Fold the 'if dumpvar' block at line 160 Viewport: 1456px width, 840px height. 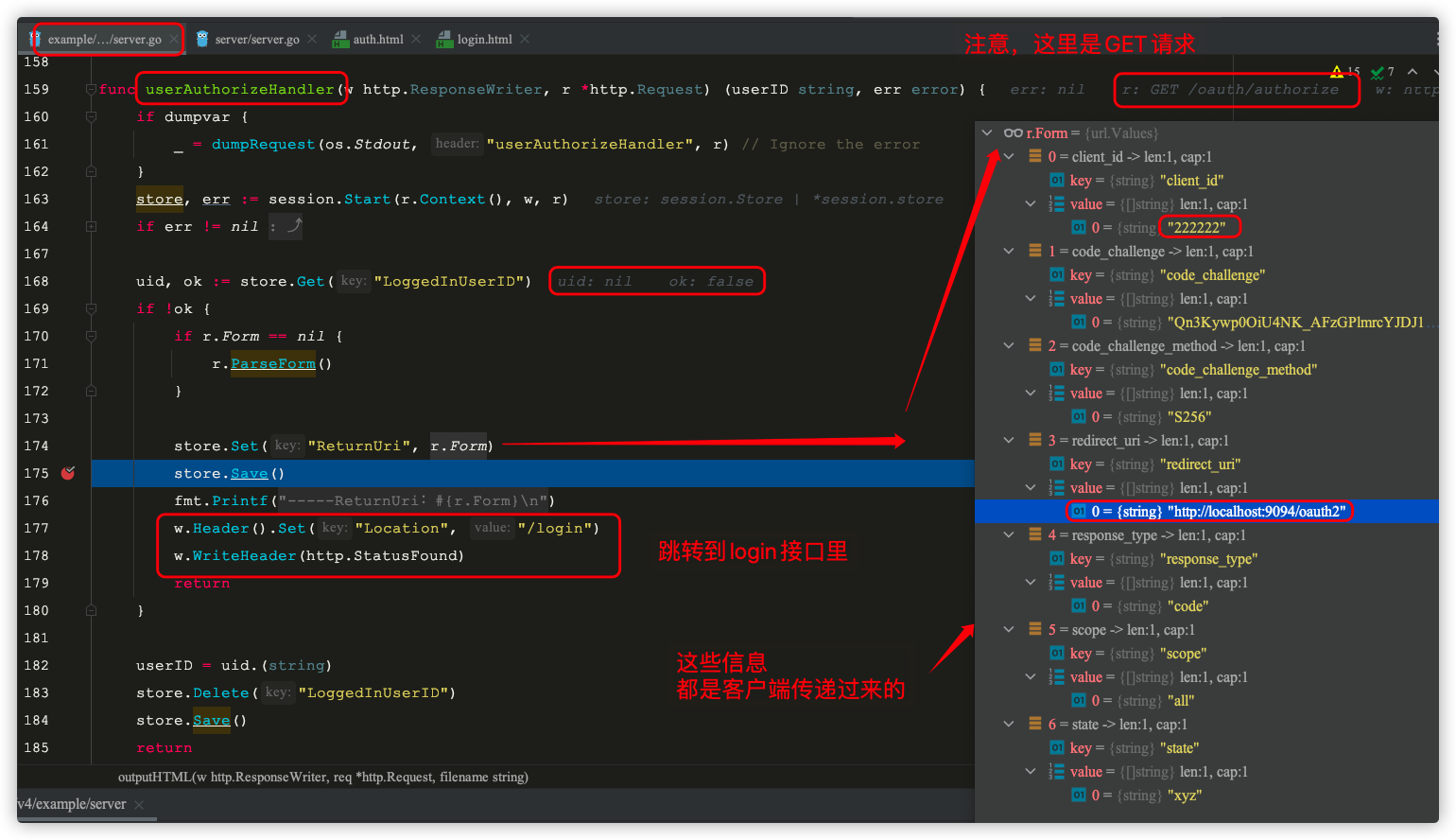pyautogui.click(x=91, y=117)
